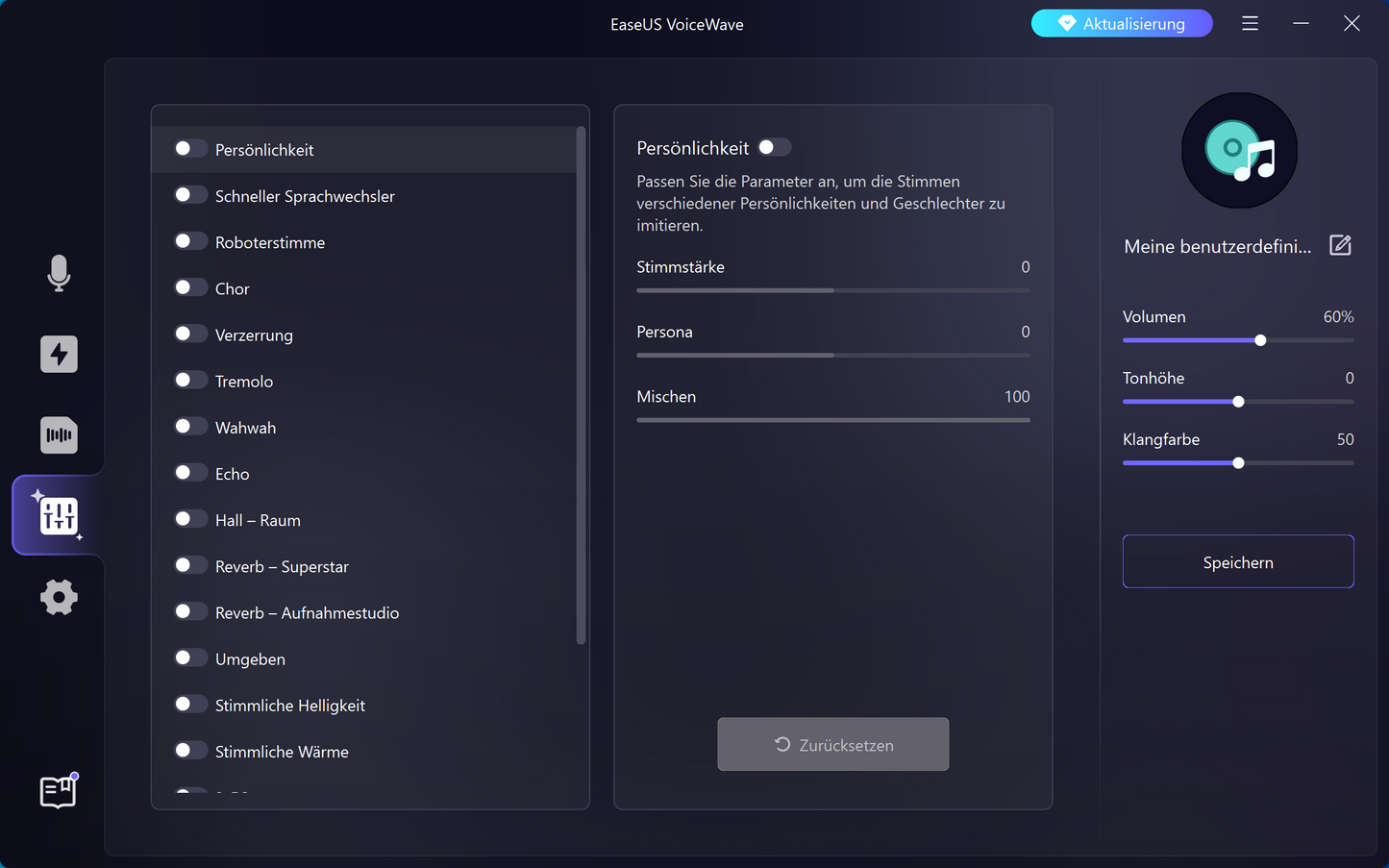Open the custom voice equalizer sidebar tab
Image resolution: width=1389 pixels, height=868 pixels.
(59, 515)
